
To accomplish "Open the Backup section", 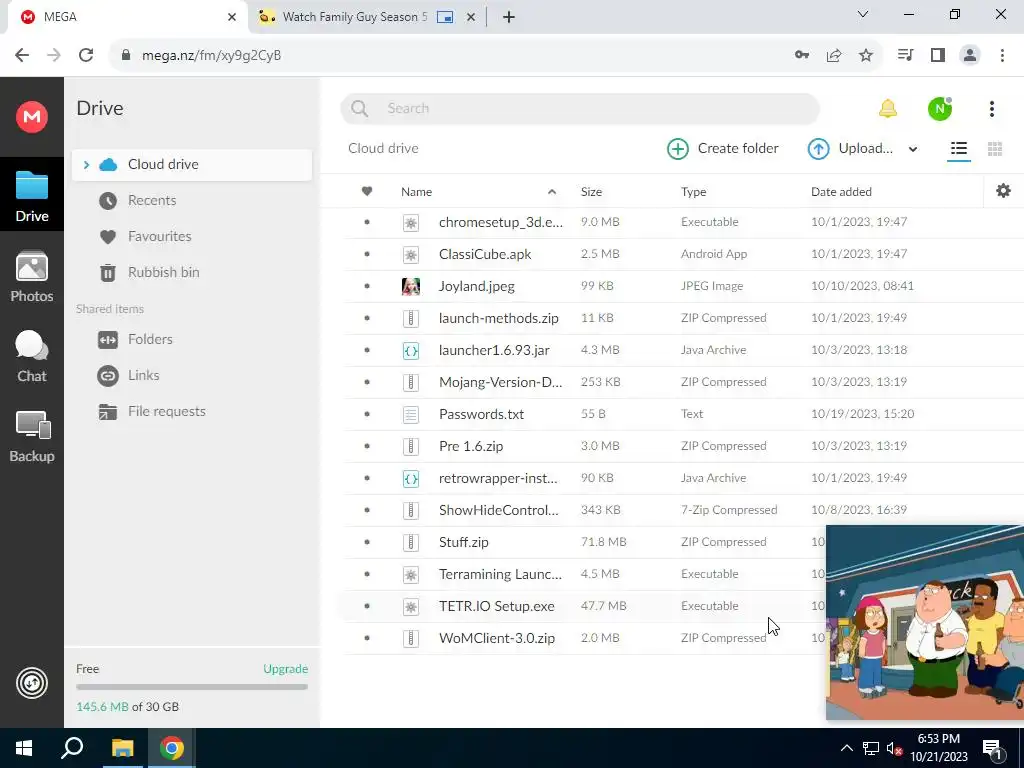I will coord(31,436).
